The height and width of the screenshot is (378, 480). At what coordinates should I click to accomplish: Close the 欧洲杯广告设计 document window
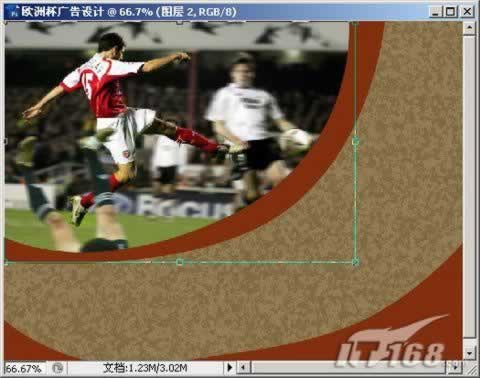pos(467,12)
